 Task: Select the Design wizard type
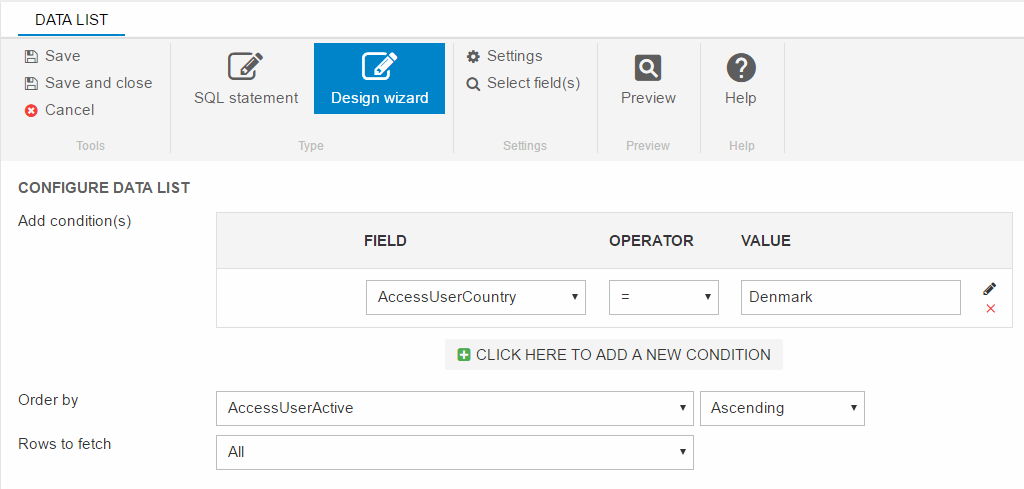coord(379,79)
